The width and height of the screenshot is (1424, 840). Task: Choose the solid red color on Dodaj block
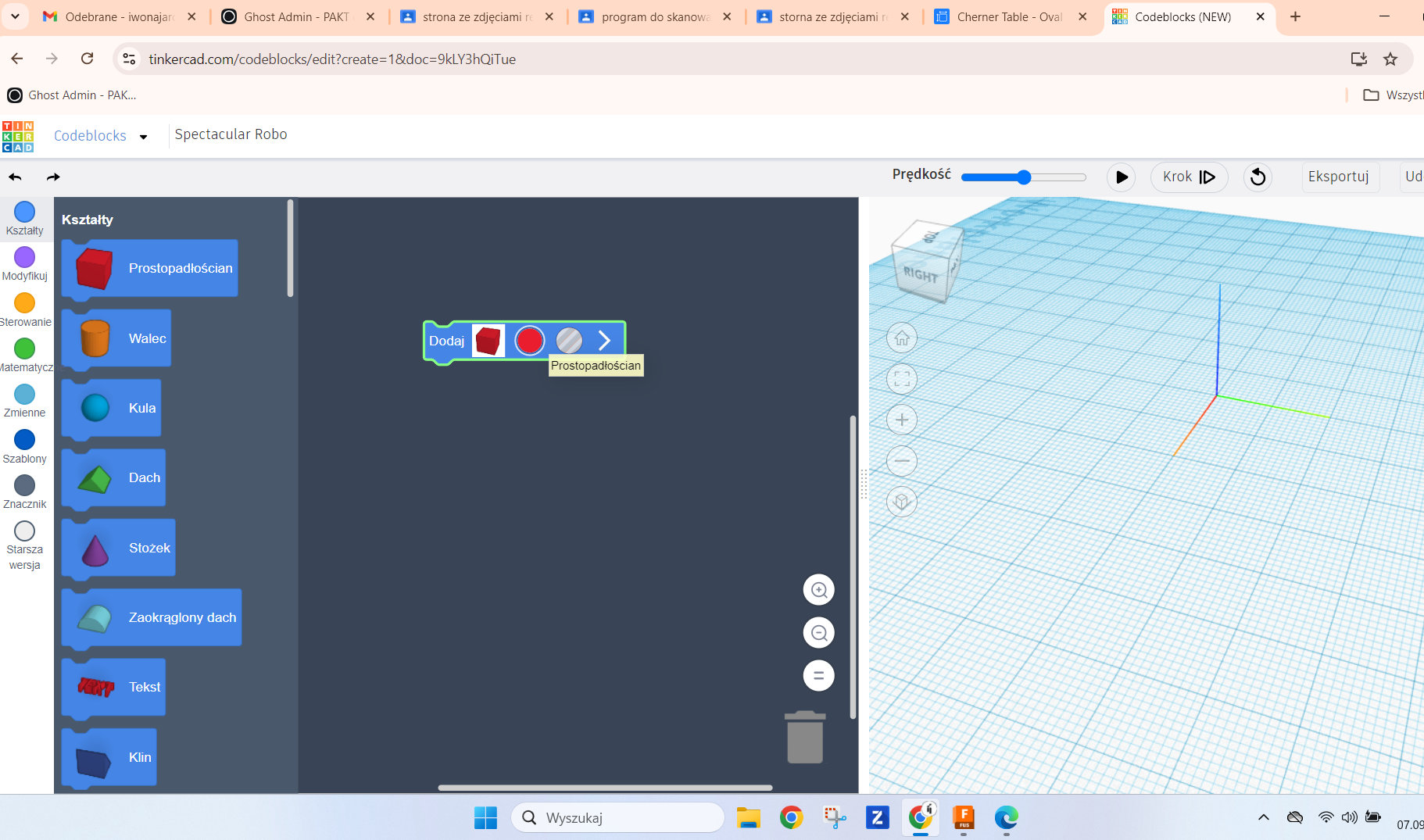click(529, 341)
